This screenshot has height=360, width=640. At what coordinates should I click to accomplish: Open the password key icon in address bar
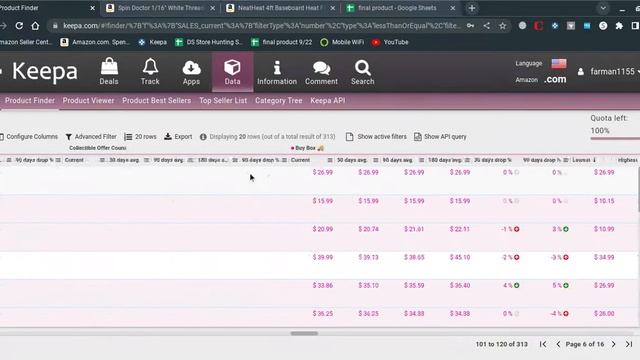[471, 26]
